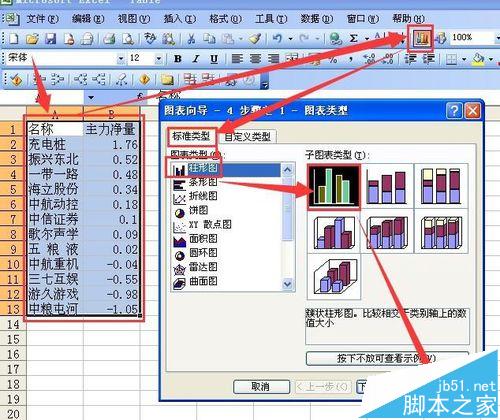The height and width of the screenshot is (420, 500).
Task: Click the Increase Indent icon
Action: 429,59
